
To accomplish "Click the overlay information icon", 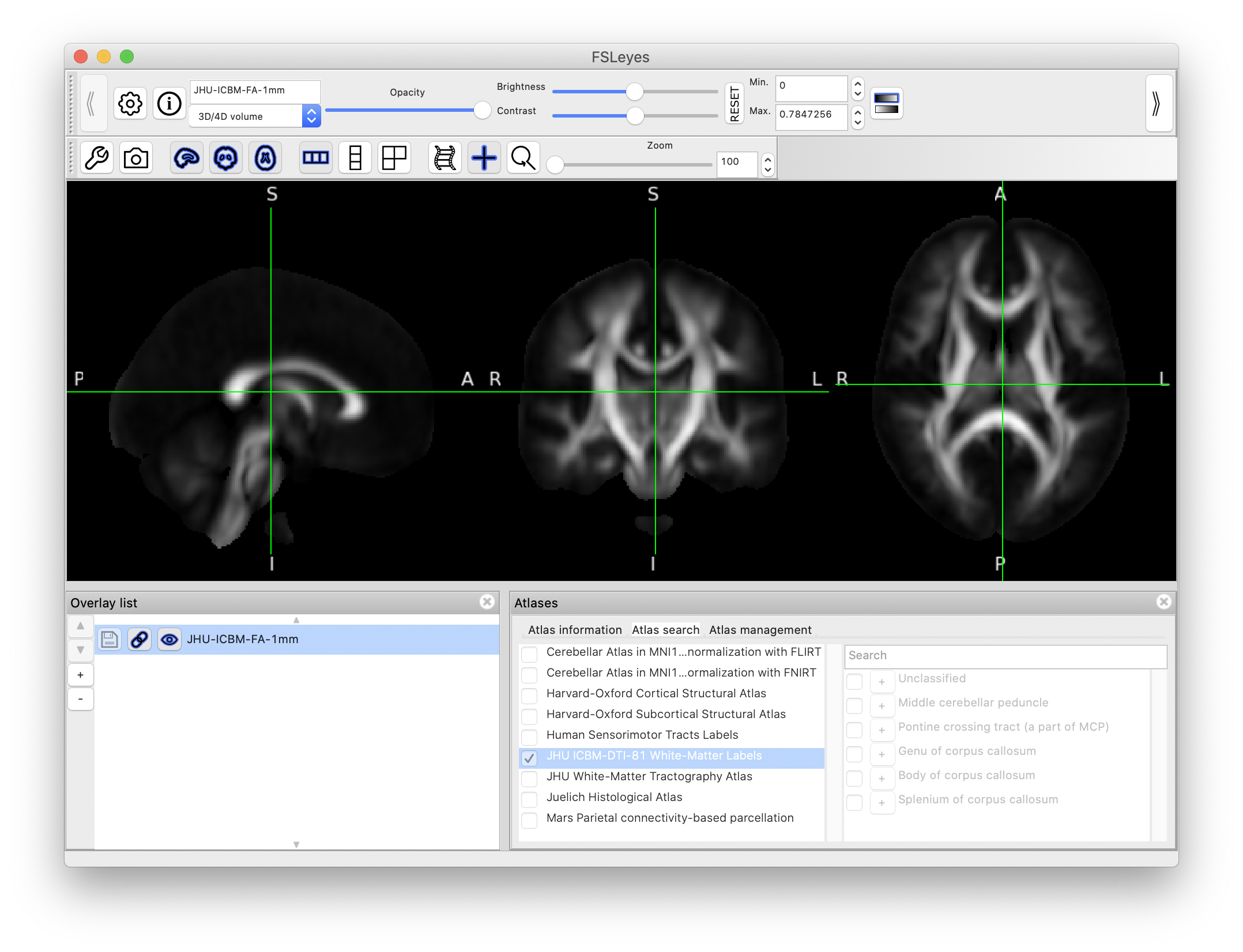I will point(169,104).
